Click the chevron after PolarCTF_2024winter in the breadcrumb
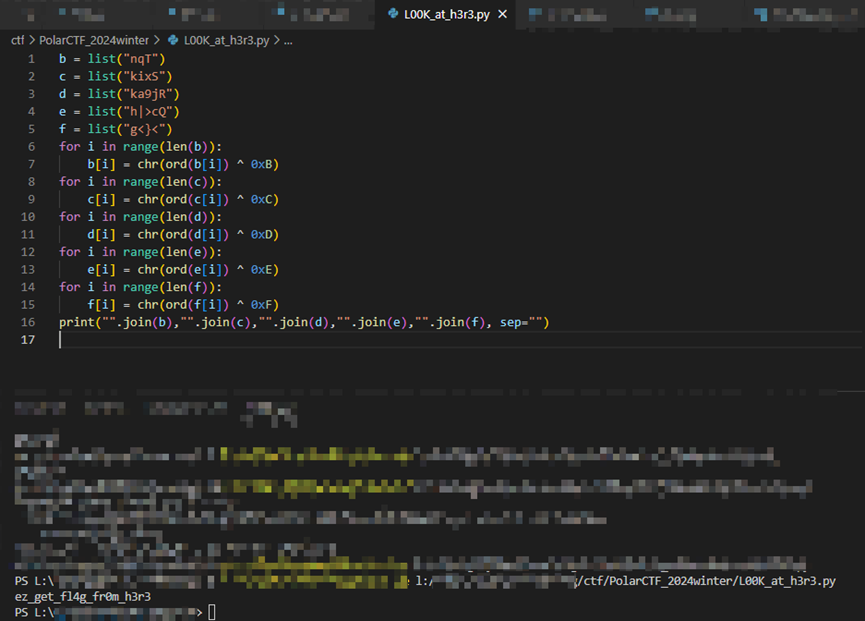Viewport: 865px width, 621px height. pyautogui.click(x=157, y=40)
